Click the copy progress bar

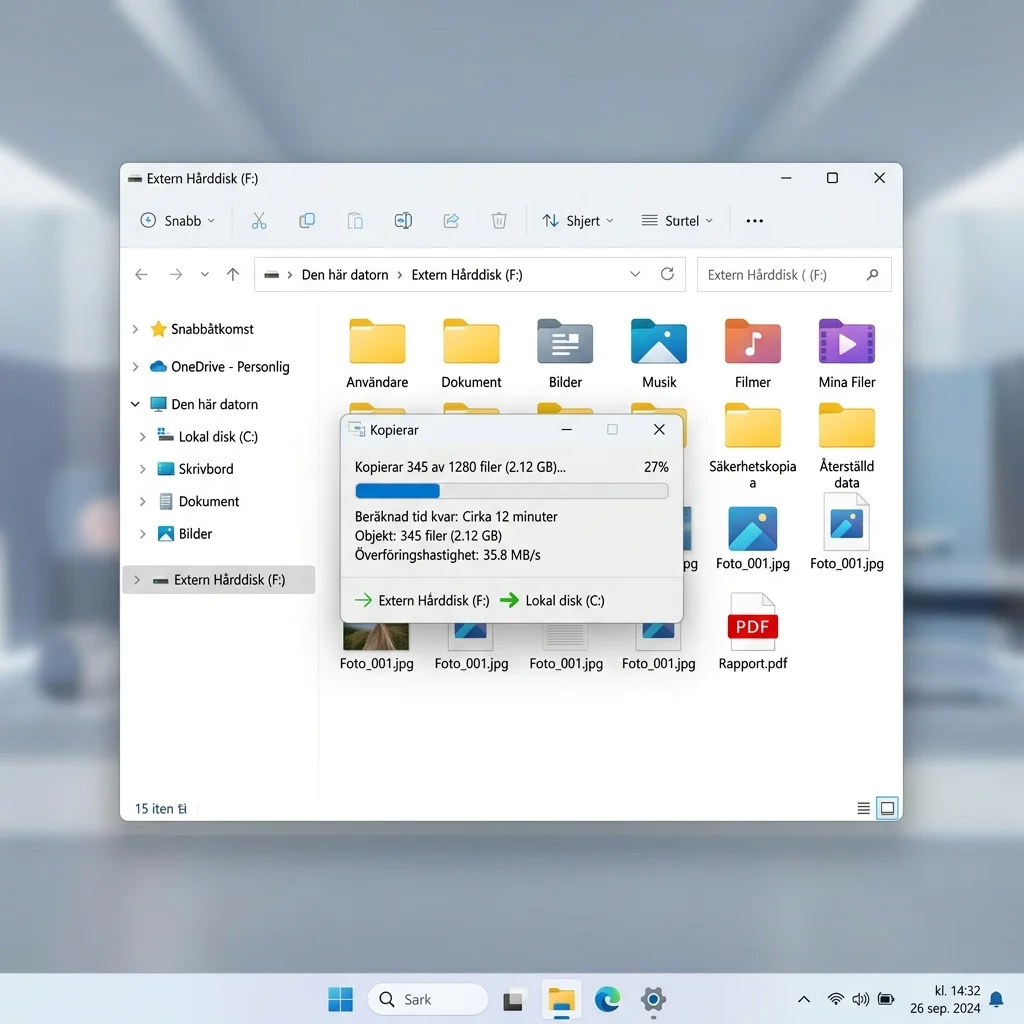pos(511,490)
